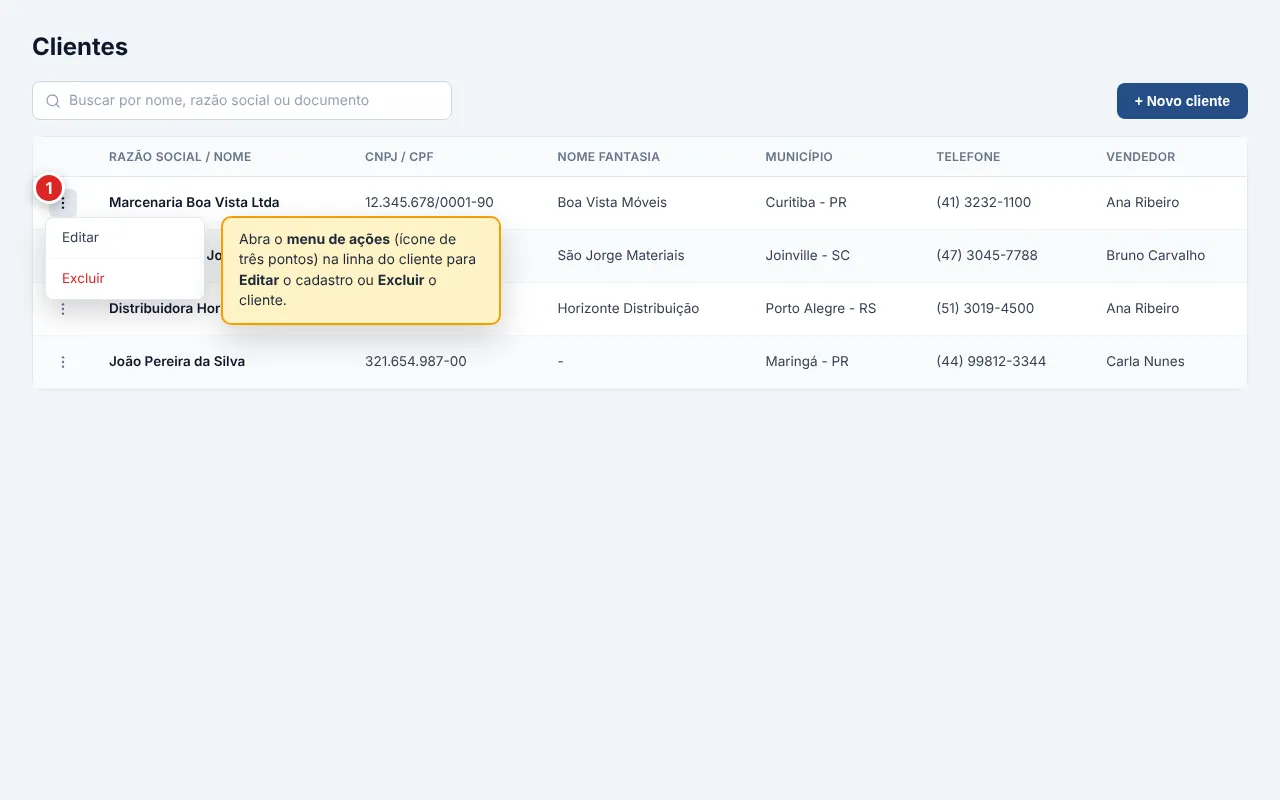Click vendedor Bruno Carvalho cell
This screenshot has width=1280, height=800.
1155,256
